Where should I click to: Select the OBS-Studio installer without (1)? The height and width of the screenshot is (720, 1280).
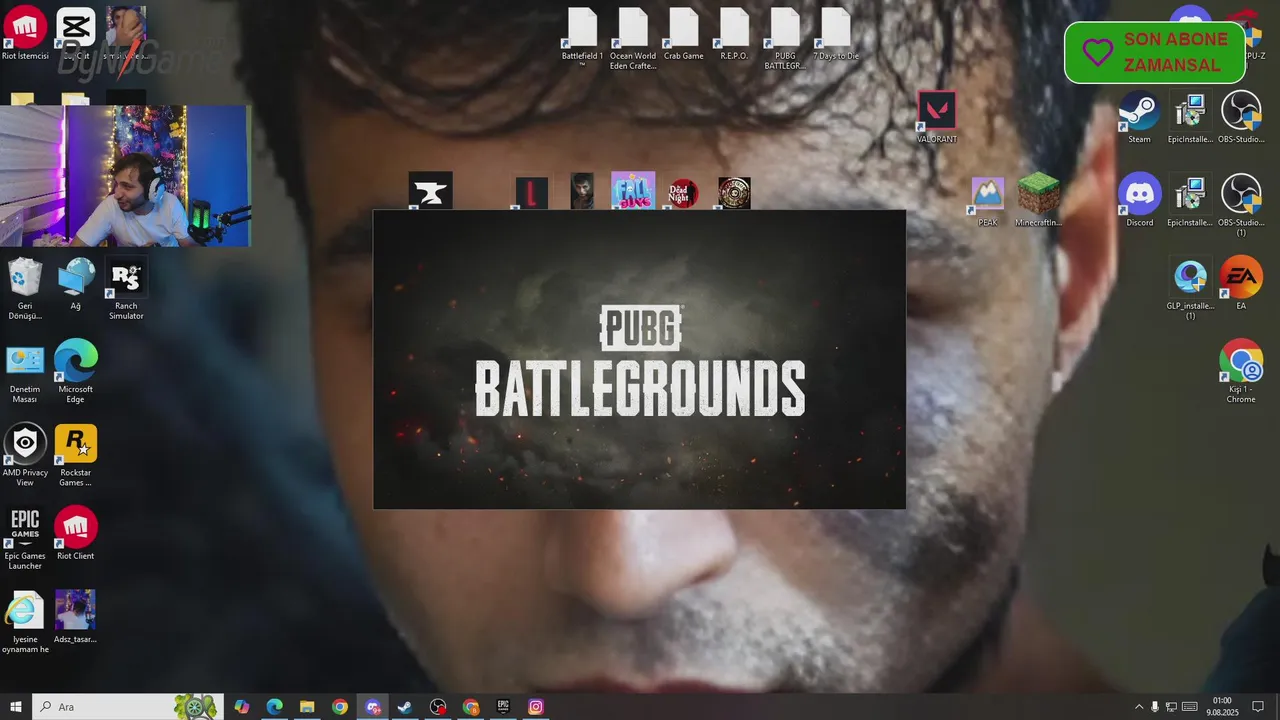point(1241,117)
